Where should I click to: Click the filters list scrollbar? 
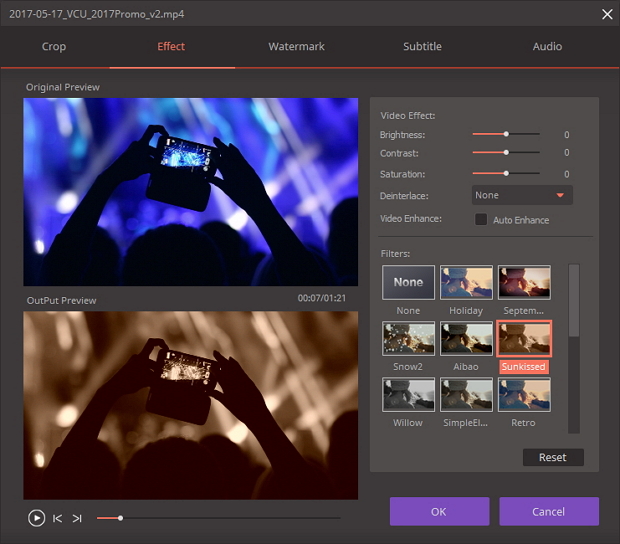point(573,300)
